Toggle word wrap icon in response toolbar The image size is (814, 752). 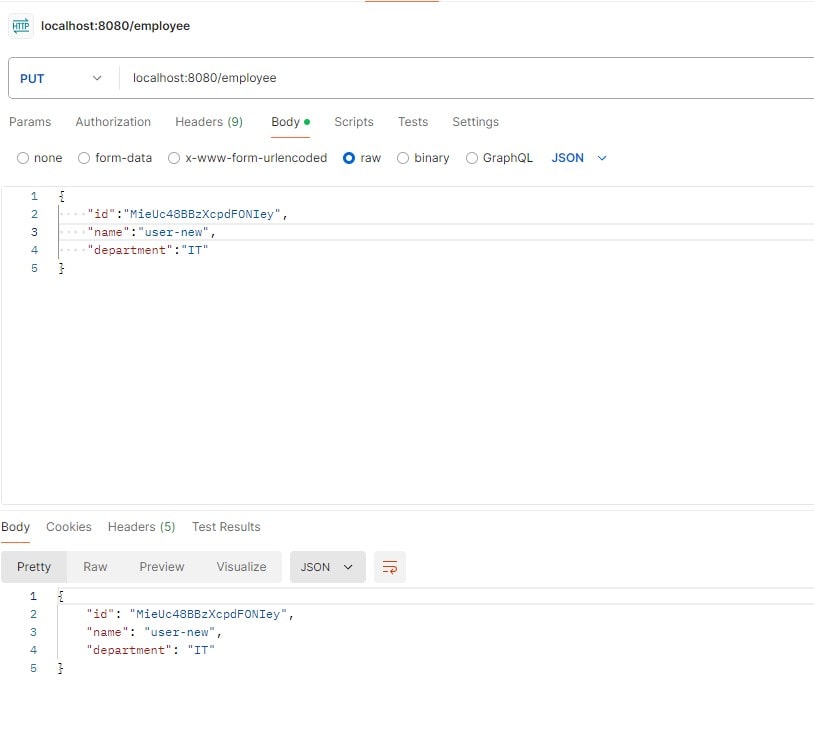pos(389,567)
